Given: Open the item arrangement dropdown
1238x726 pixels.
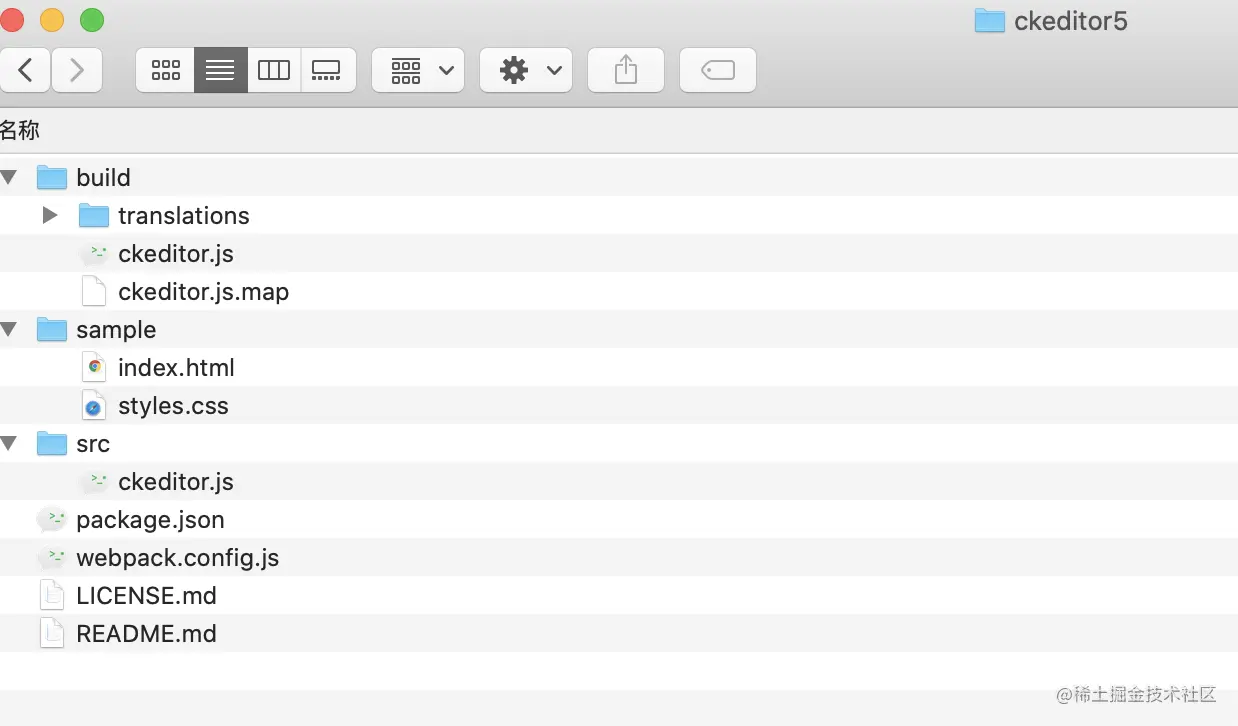Looking at the screenshot, I should tap(418, 70).
